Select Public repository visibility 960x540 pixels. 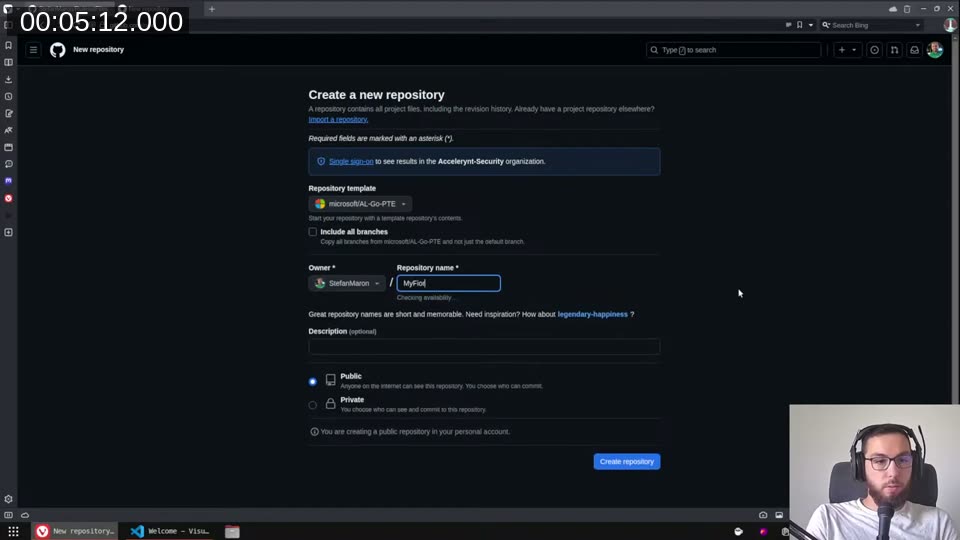pos(313,381)
